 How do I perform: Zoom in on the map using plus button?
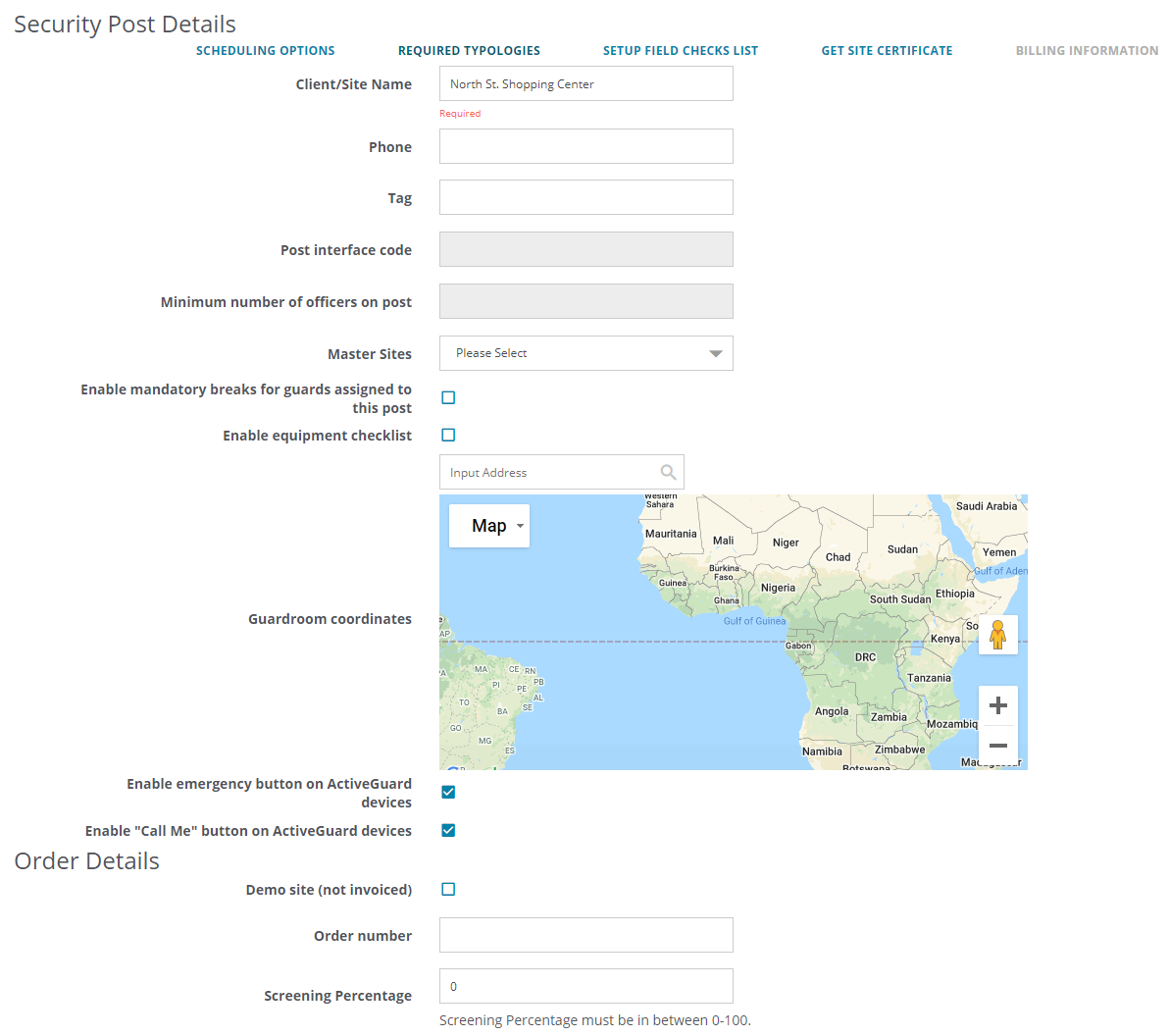click(997, 705)
